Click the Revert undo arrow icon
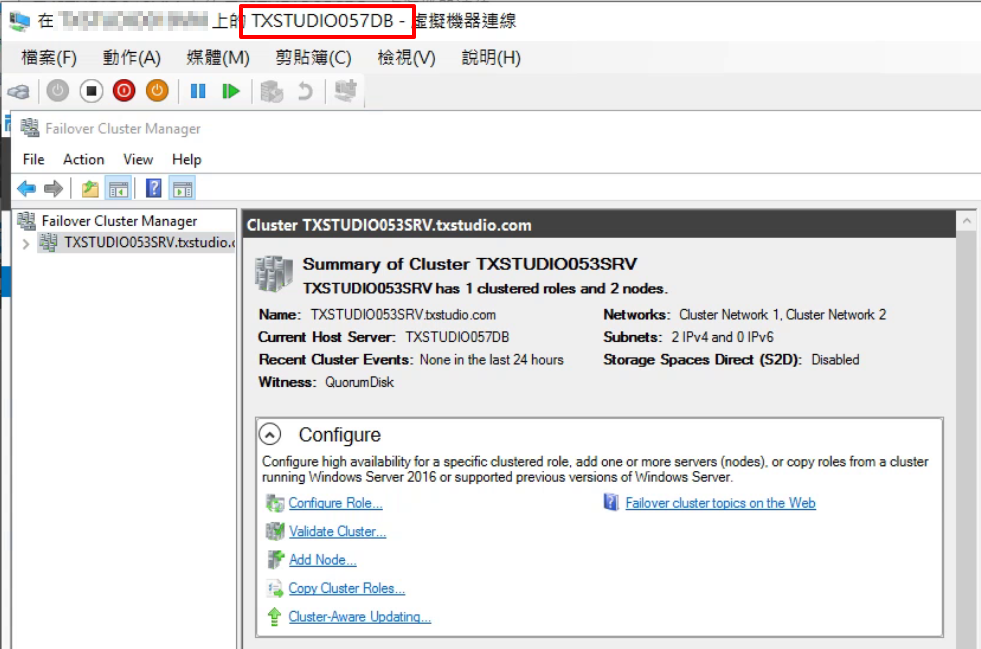The image size is (981, 649). click(305, 91)
